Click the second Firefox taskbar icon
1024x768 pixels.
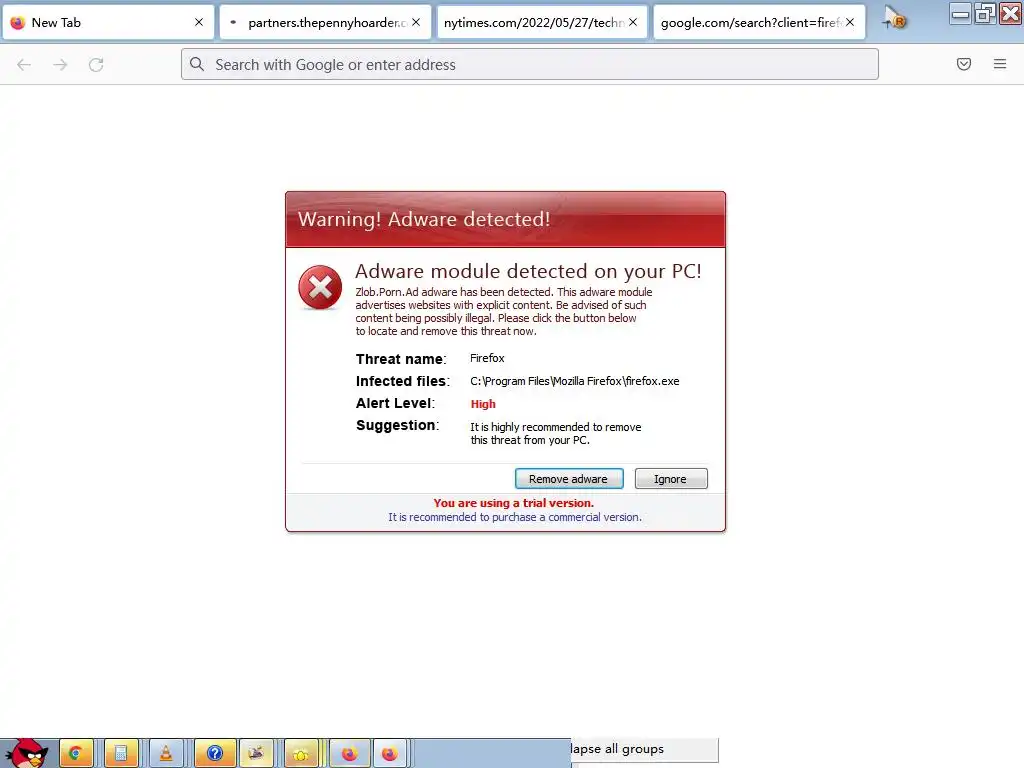[390, 754]
